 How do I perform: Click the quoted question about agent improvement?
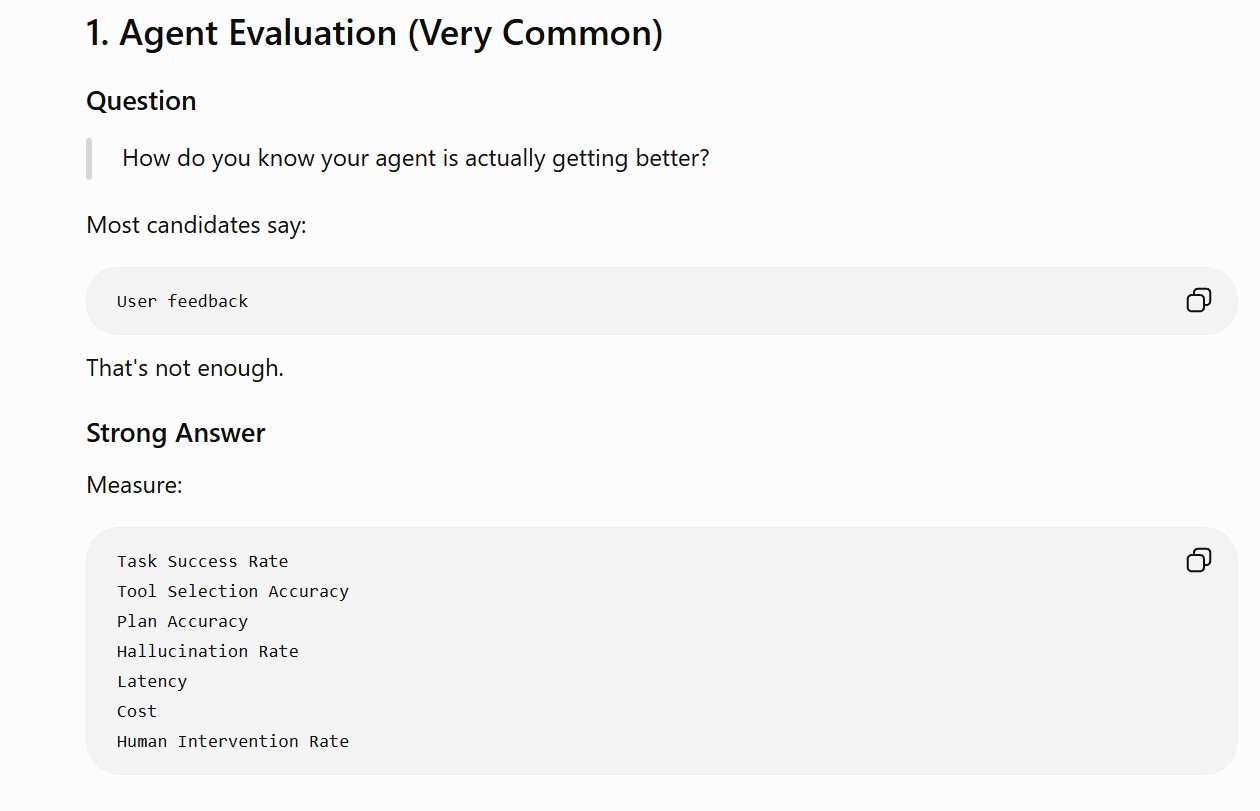point(415,158)
